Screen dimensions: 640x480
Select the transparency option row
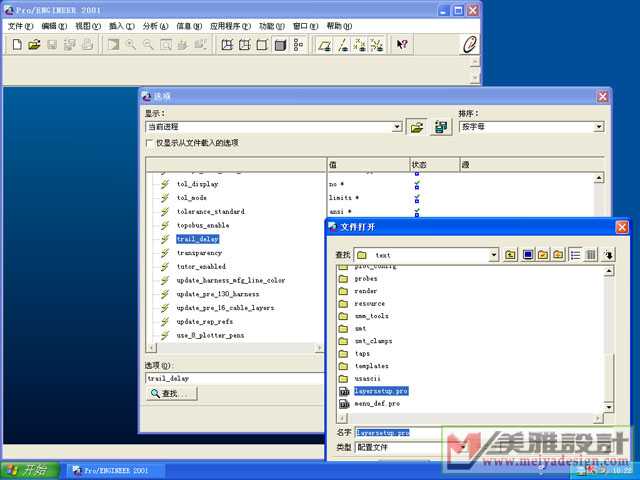tap(199, 253)
